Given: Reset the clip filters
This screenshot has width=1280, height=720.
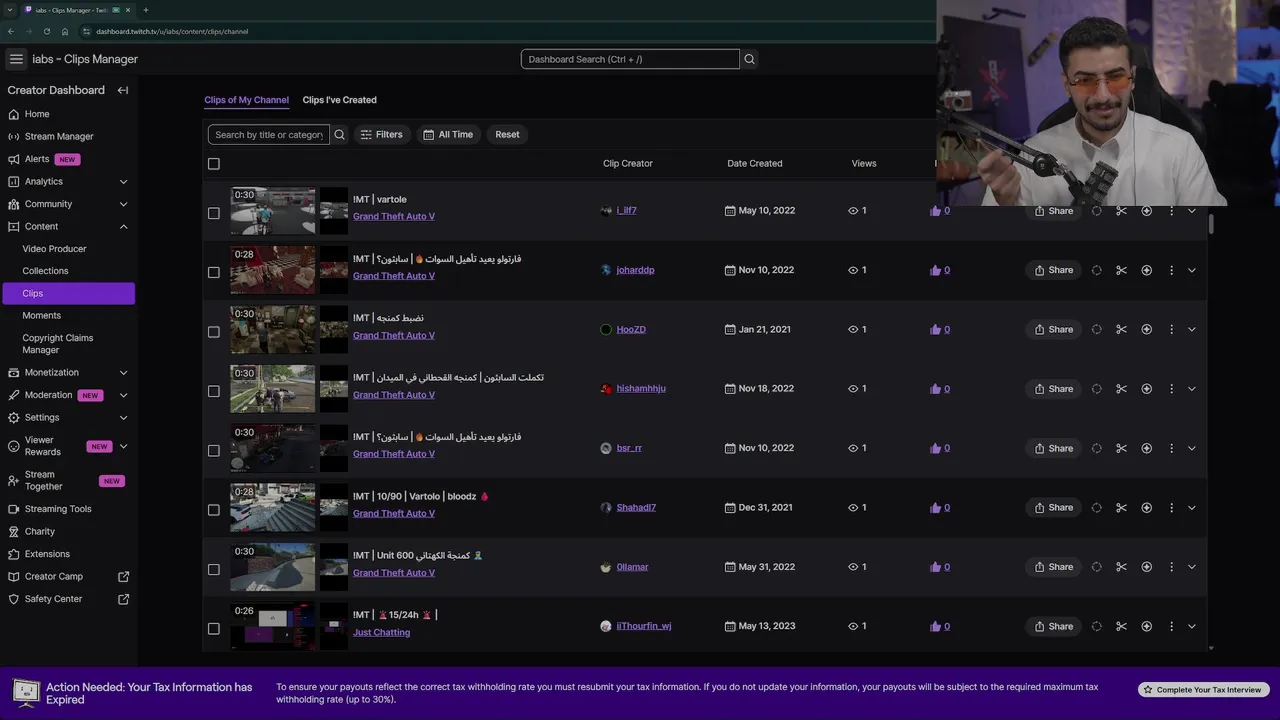Looking at the screenshot, I should [x=507, y=134].
